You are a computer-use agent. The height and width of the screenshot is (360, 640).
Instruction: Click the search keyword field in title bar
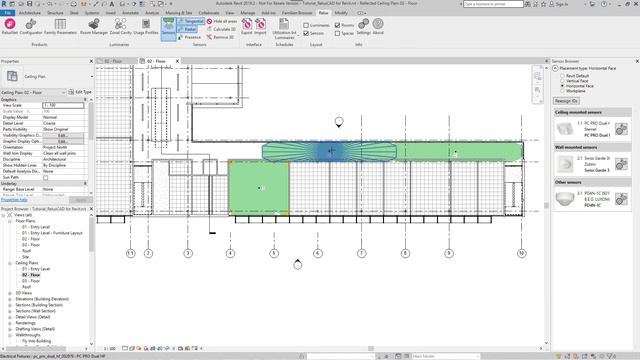493,4
